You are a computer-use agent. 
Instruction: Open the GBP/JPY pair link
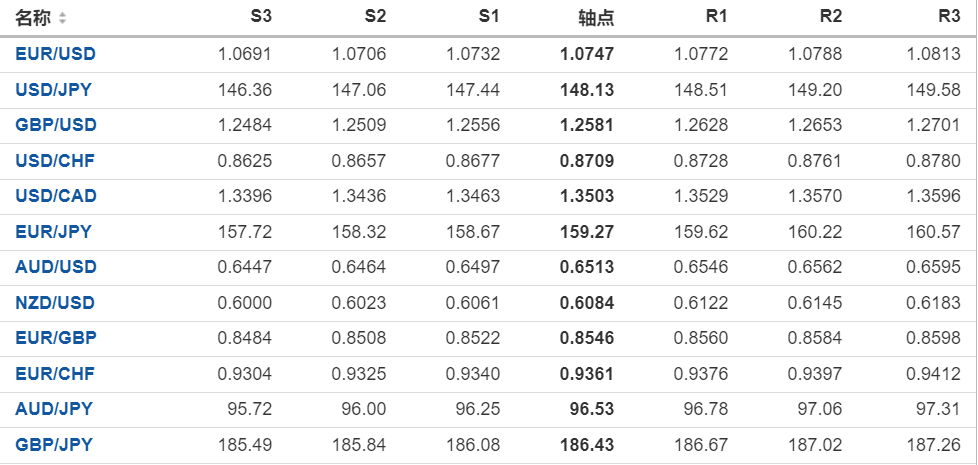tap(53, 445)
